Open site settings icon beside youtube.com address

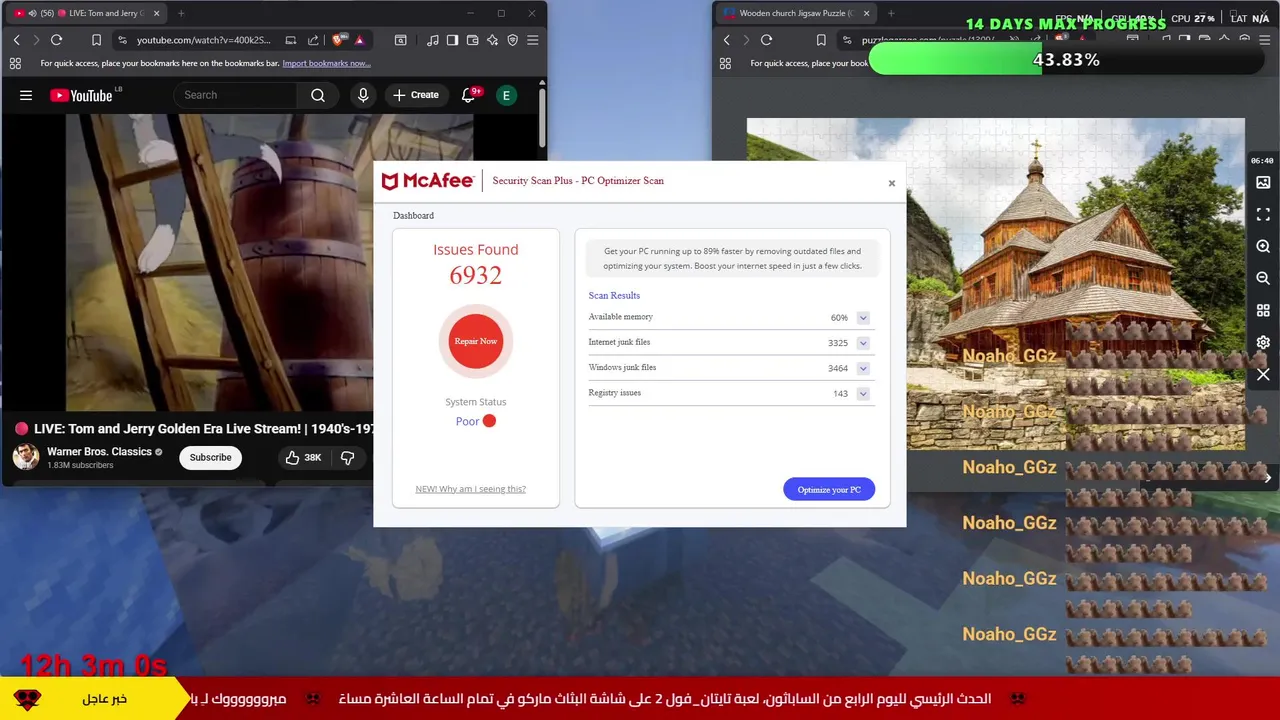pyautogui.click(x=122, y=40)
